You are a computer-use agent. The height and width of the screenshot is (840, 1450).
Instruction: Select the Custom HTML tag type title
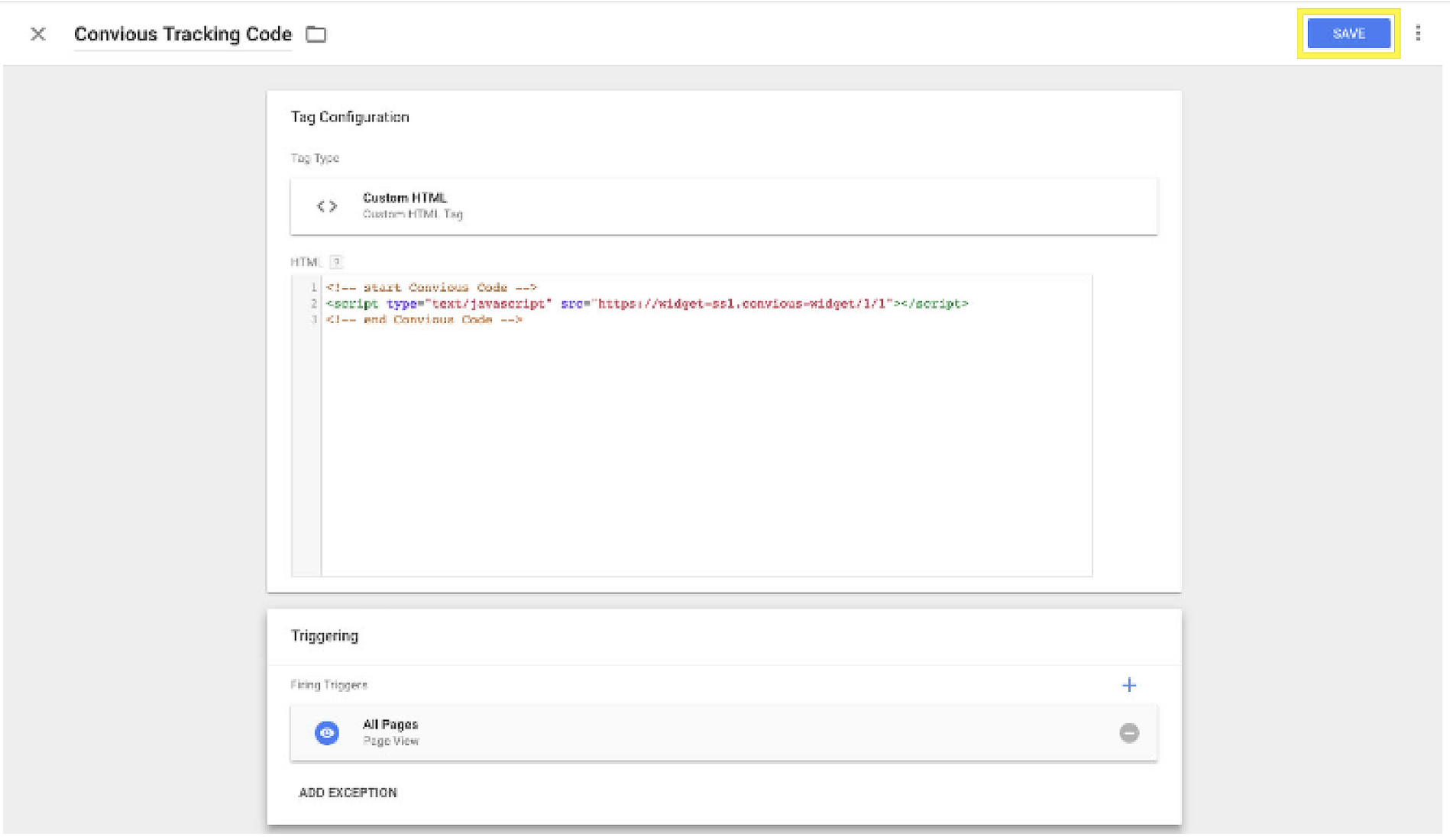point(404,198)
